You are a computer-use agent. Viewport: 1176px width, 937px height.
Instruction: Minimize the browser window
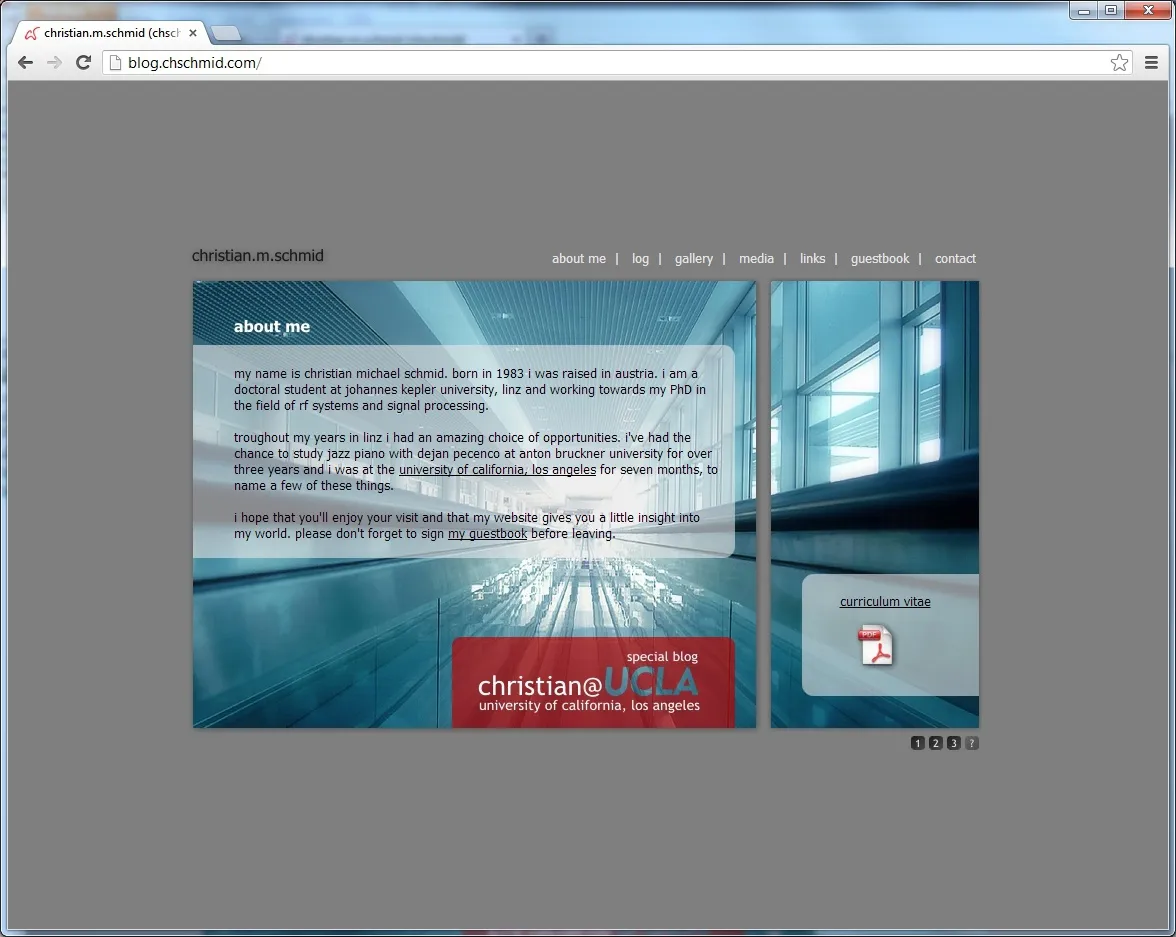(x=1084, y=11)
